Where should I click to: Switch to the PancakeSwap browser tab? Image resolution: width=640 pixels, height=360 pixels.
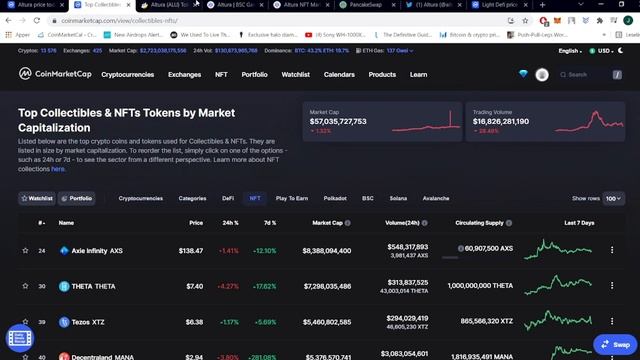[366, 5]
